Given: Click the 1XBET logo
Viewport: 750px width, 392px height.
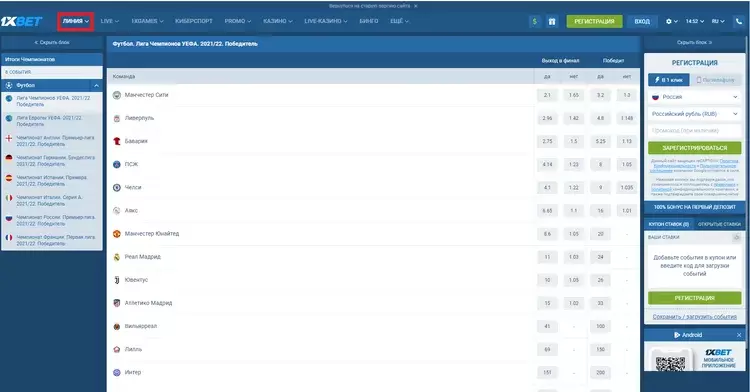Looking at the screenshot, I should 22,22.
